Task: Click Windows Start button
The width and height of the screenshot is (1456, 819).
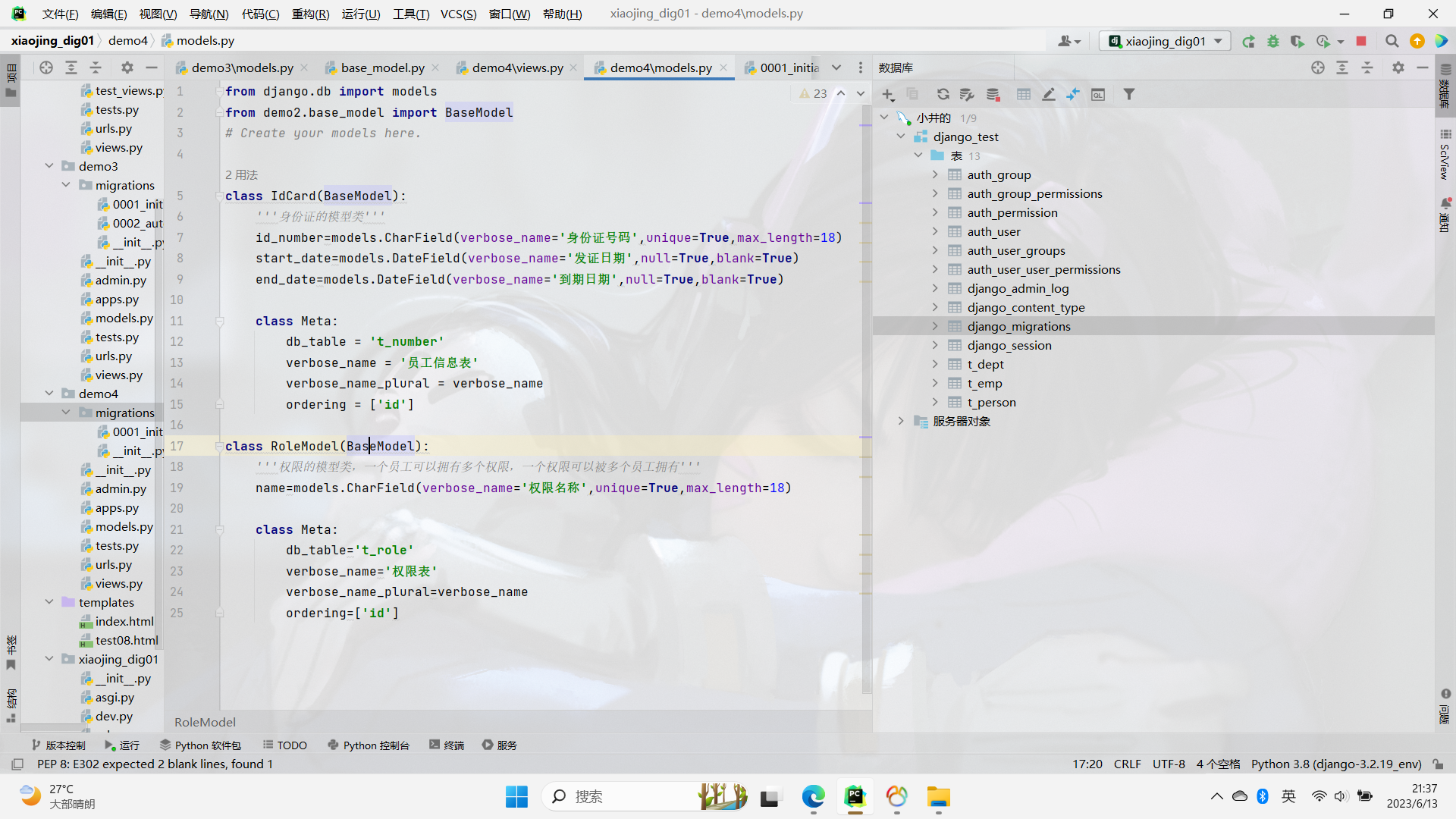Action: tap(516, 796)
